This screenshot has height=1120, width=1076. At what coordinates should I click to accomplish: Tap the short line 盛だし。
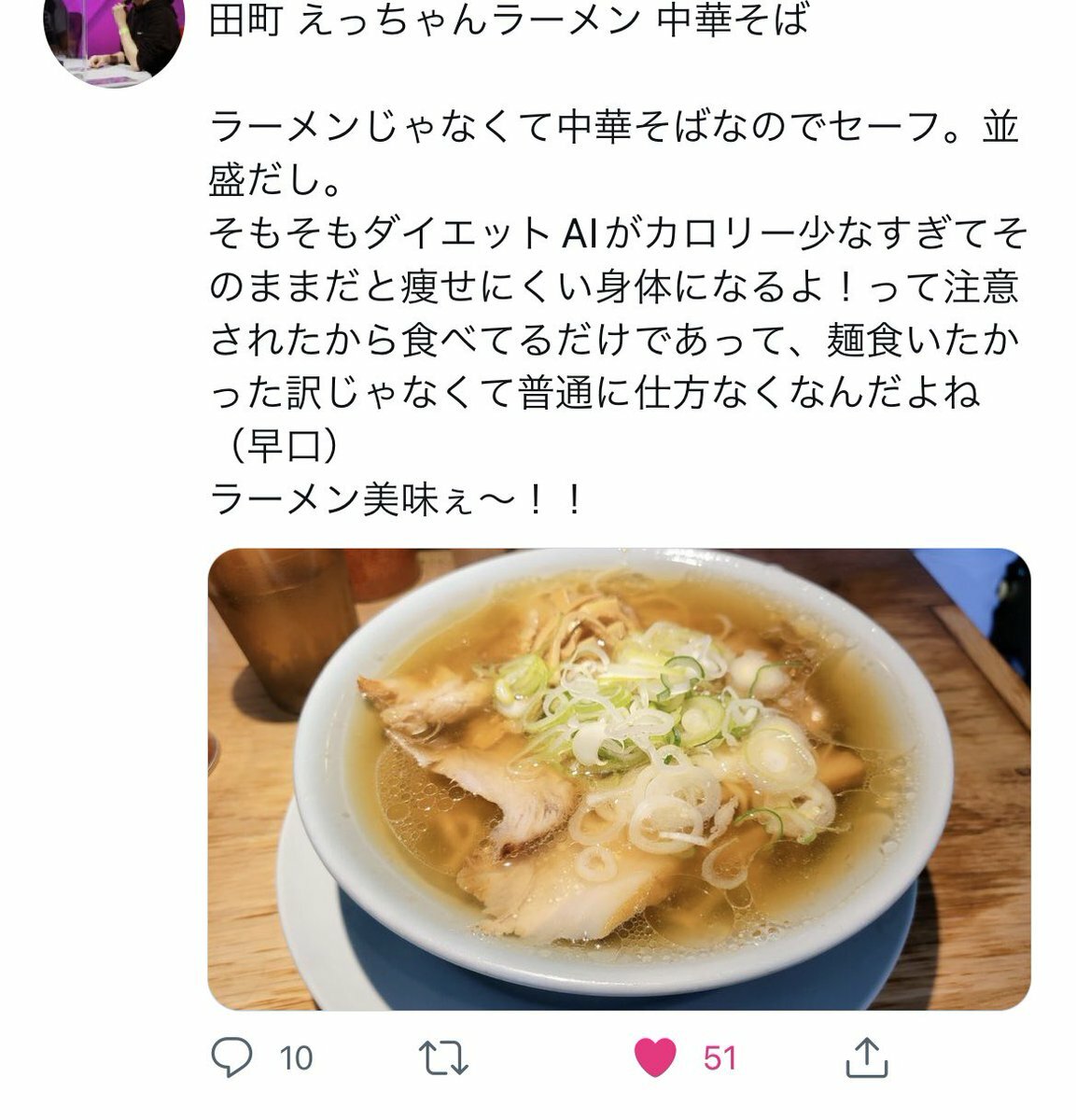[274, 181]
